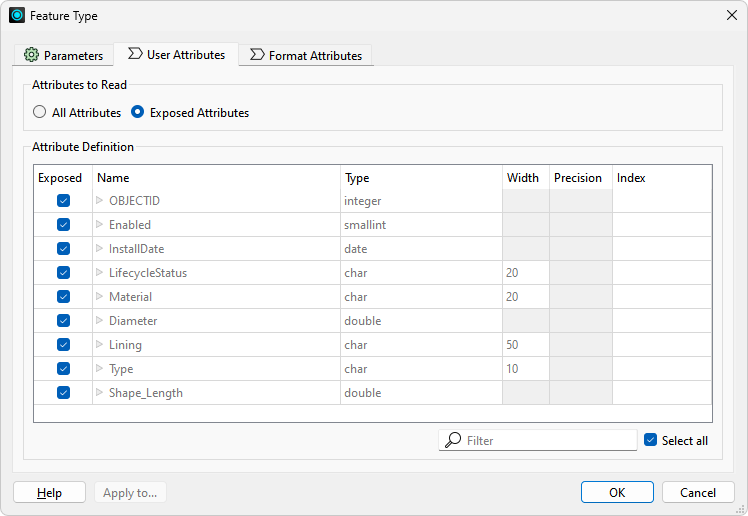Expand the InstallDate attribute arrow
The width and height of the screenshot is (748, 516).
pos(99,248)
